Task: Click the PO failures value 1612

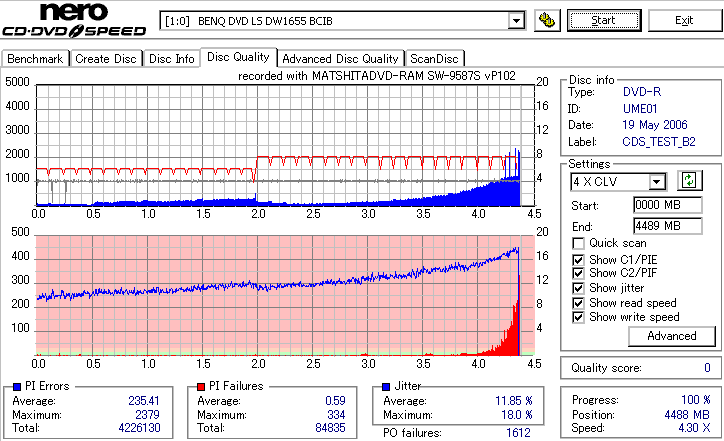Action: point(518,433)
